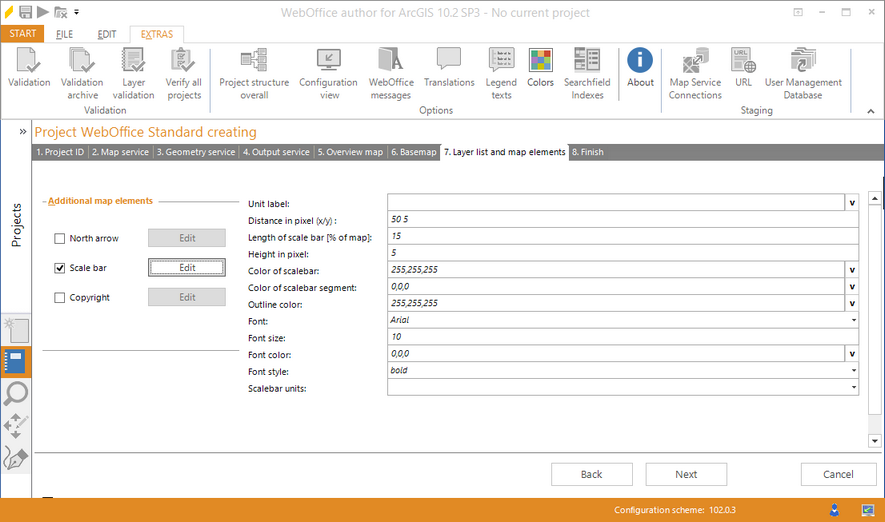Open Searchfield Indexes
Screen dimensions: 885x522
click(x=587, y=74)
